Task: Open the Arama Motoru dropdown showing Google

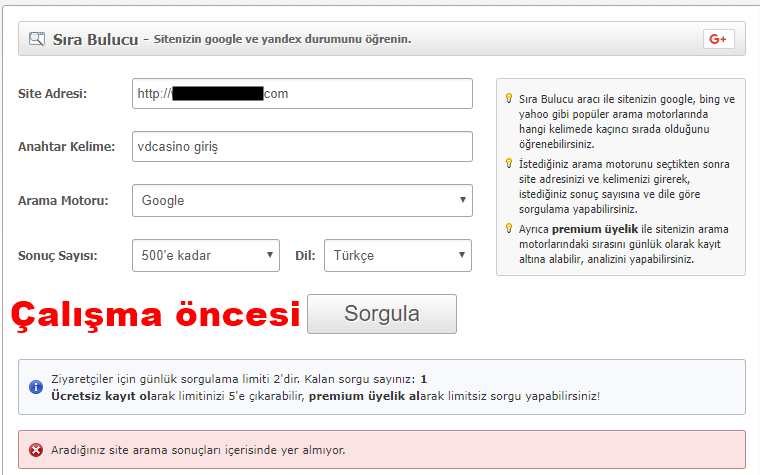Action: (302, 200)
